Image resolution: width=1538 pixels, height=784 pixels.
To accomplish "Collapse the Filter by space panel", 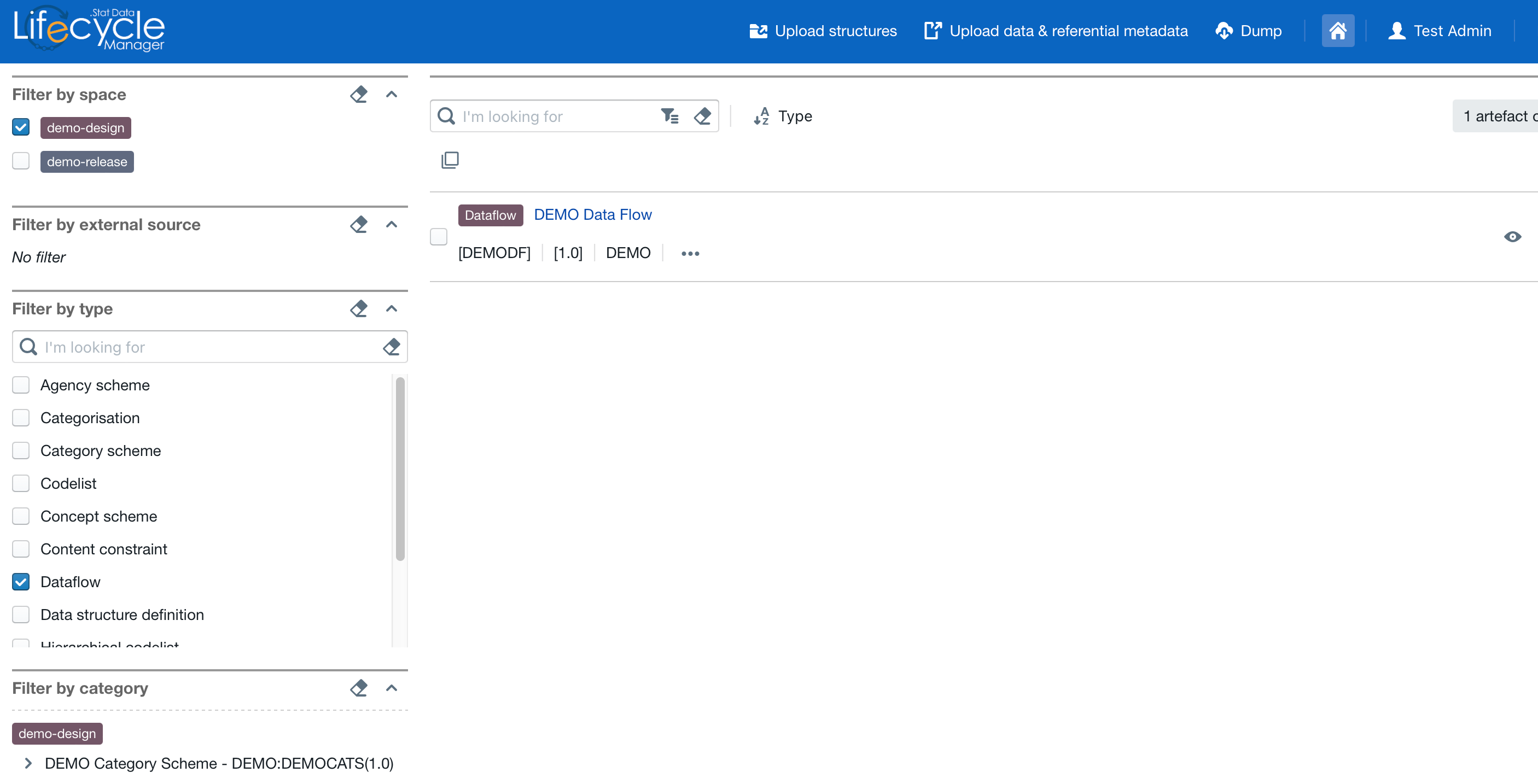I will click(392, 94).
